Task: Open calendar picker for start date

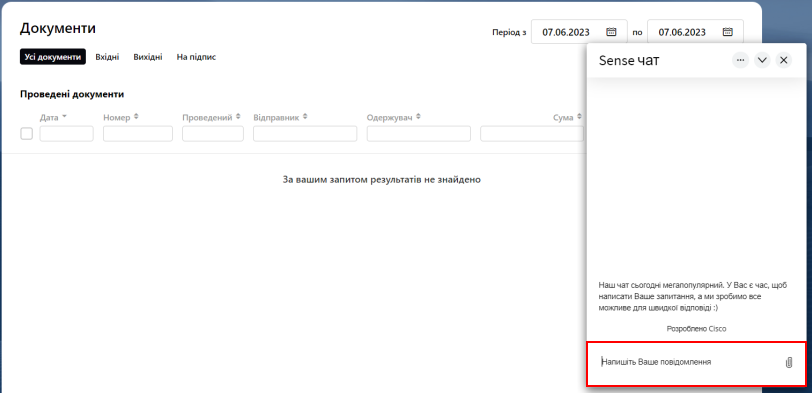Action: click(611, 32)
